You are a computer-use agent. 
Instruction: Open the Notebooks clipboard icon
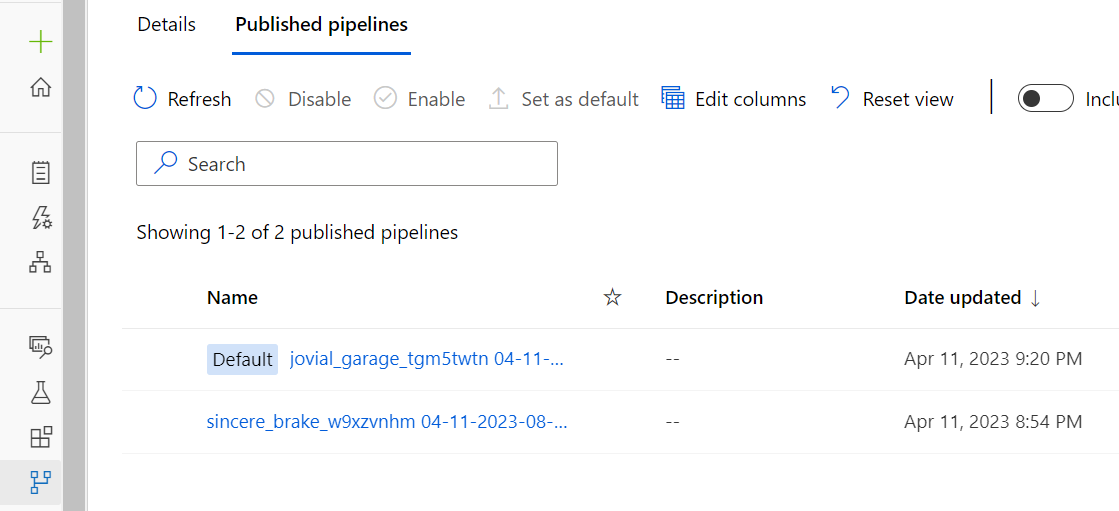coord(41,173)
